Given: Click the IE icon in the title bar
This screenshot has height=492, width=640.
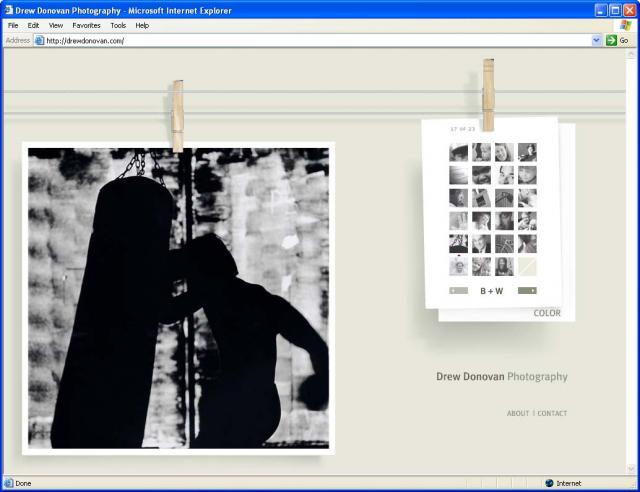Looking at the screenshot, I should [x=9, y=9].
